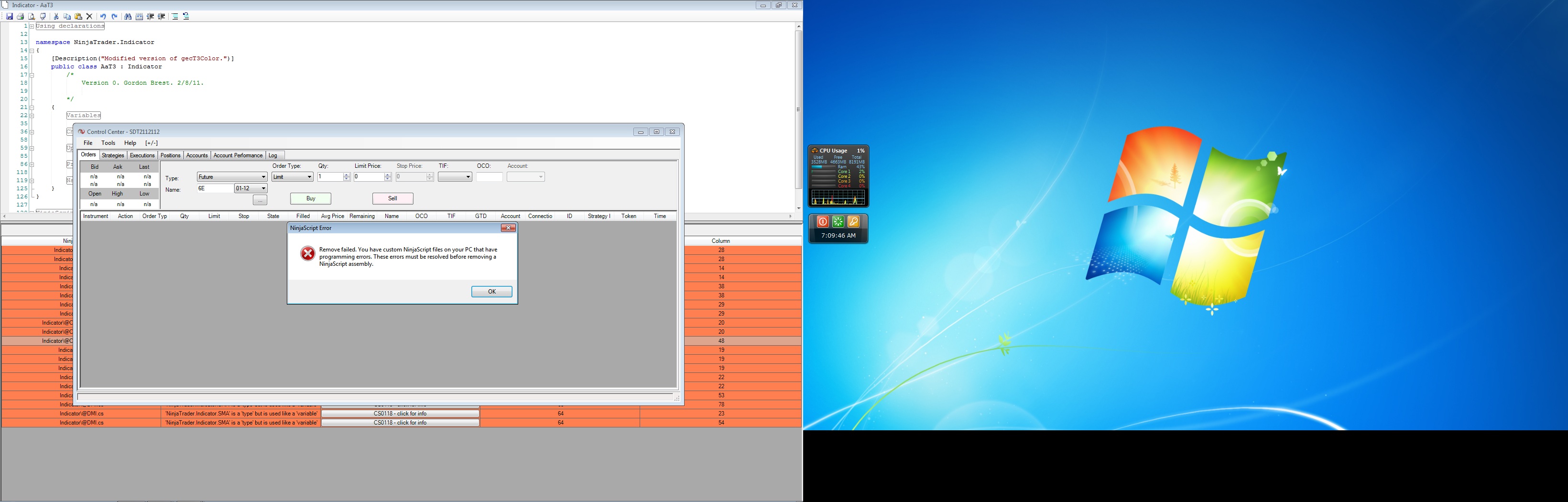Open the TIF dropdown
Viewport: 1568px width, 502px height.
tap(455, 177)
